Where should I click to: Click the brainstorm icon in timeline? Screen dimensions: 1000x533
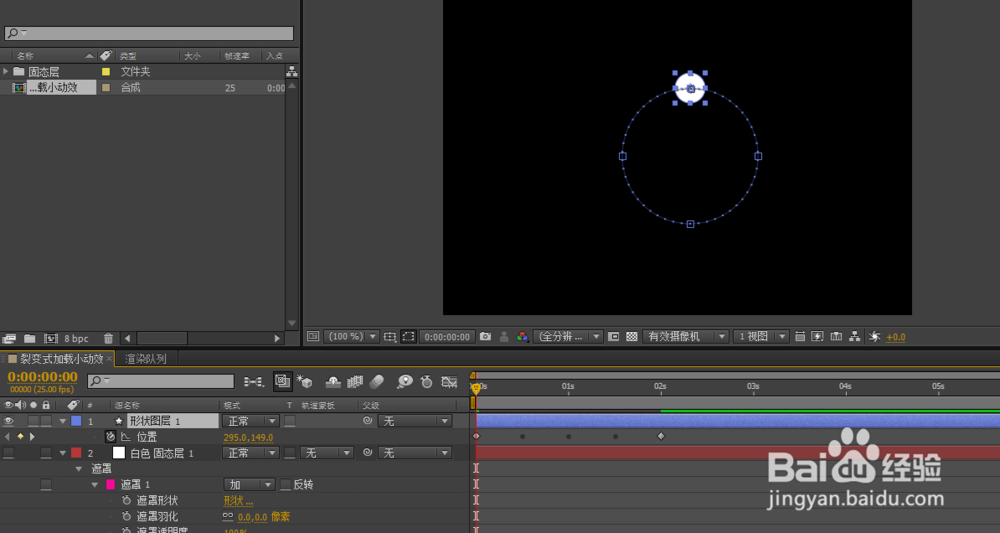coord(404,381)
